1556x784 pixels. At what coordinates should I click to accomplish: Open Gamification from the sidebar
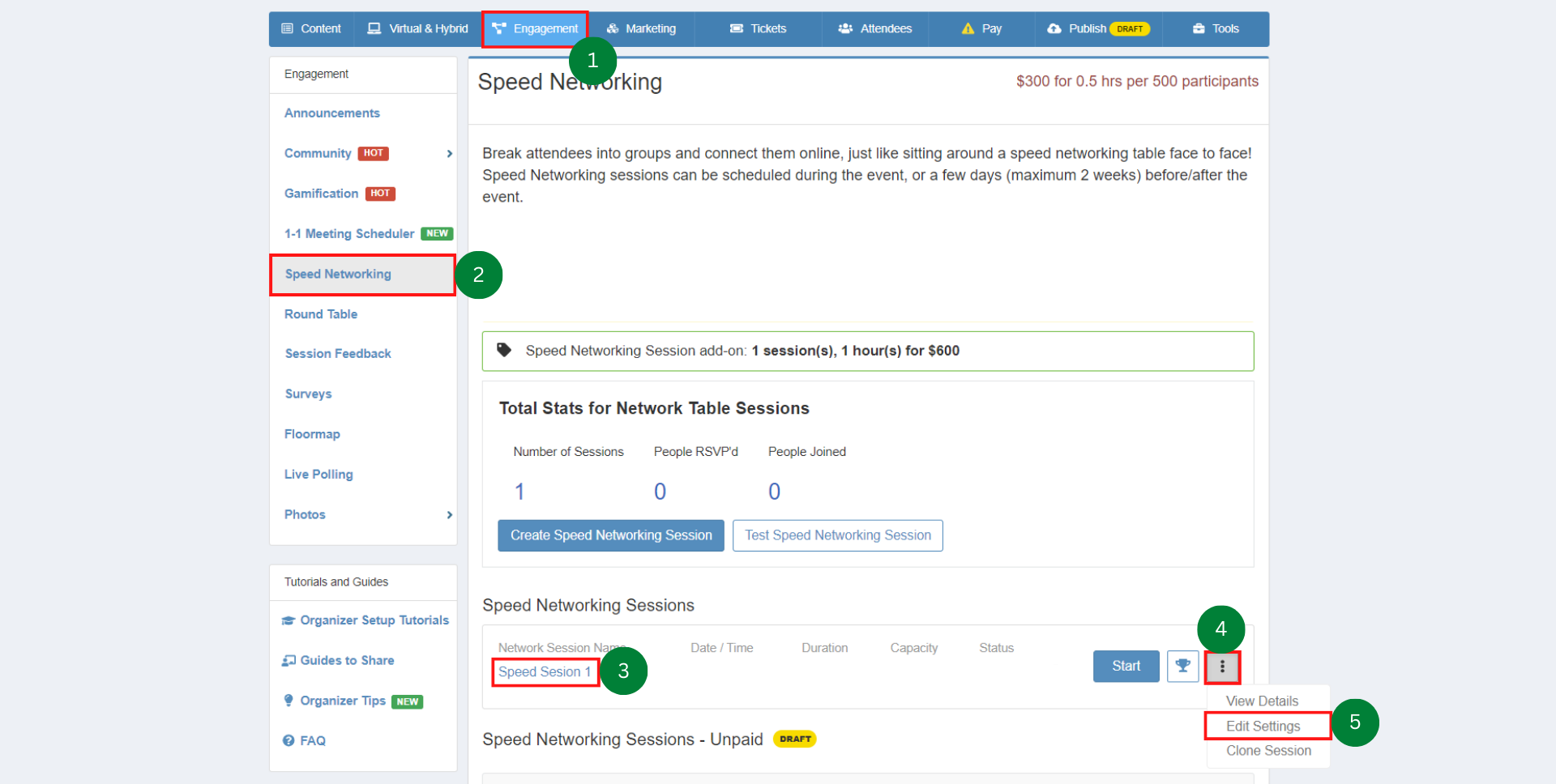point(321,194)
